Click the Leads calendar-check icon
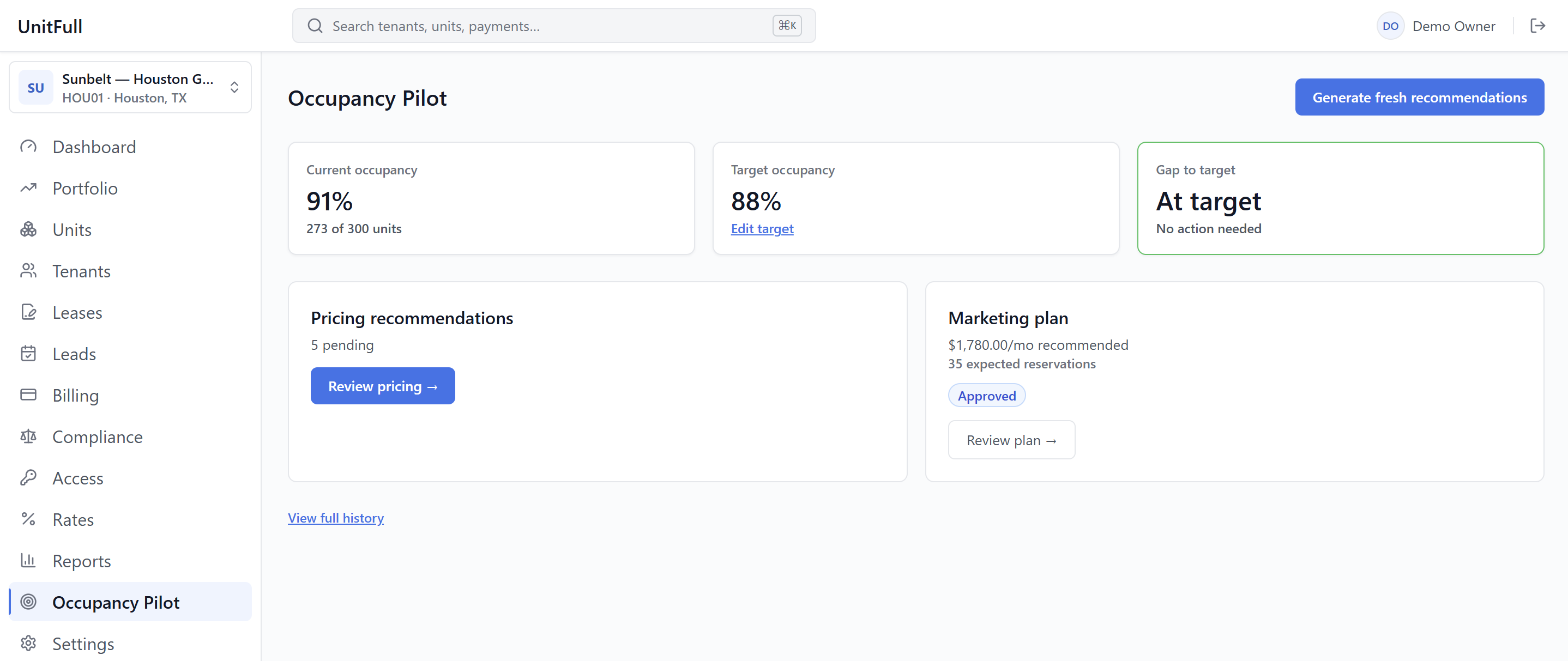Screen dimensions: 1568x661 [28, 354]
